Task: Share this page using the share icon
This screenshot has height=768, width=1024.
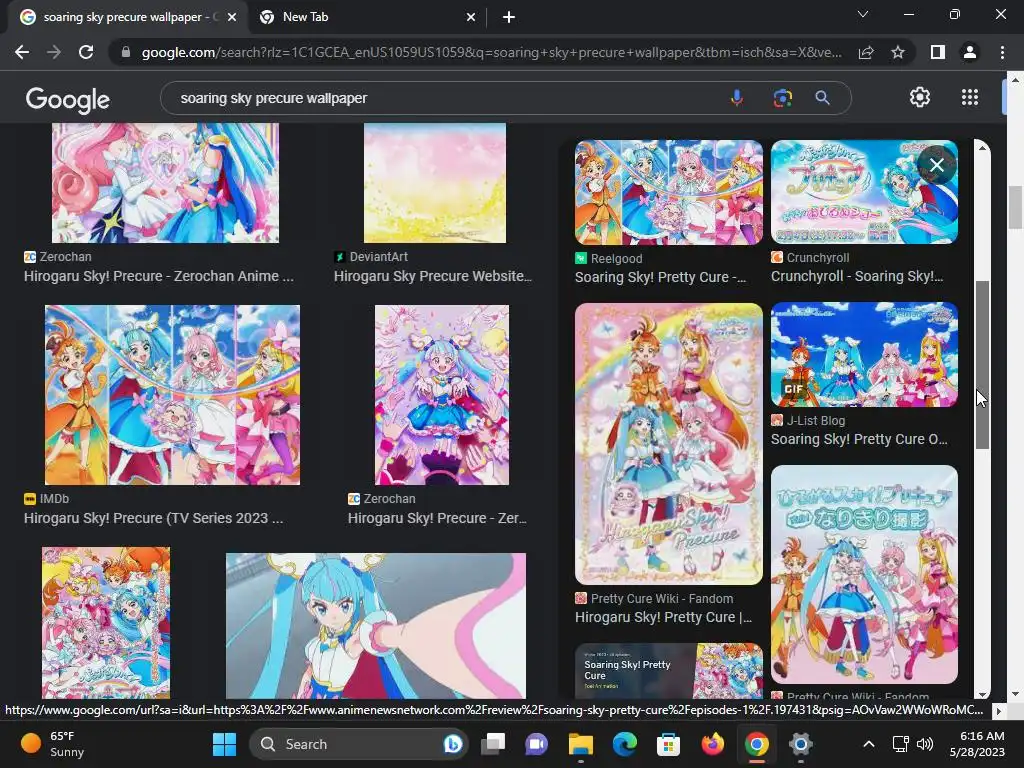Action: (866, 52)
